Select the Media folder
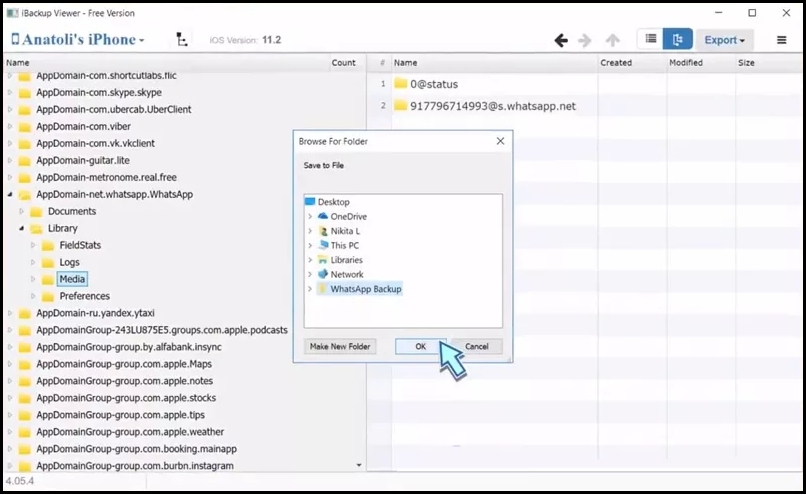Image resolution: width=806 pixels, height=495 pixels. pos(72,279)
